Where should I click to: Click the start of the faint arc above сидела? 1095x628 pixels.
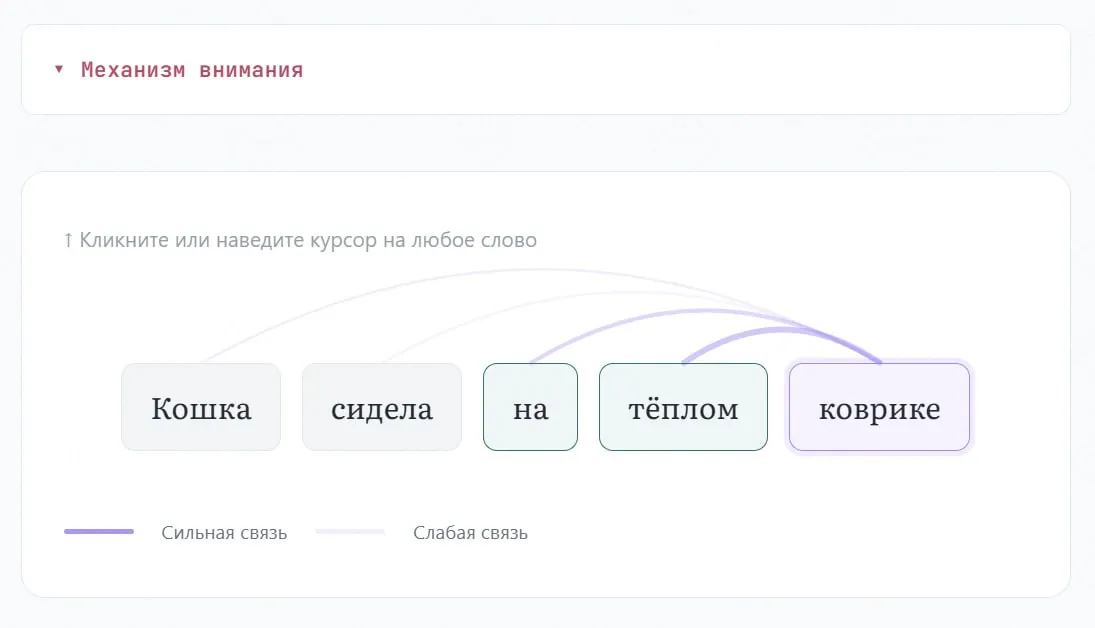click(x=384, y=361)
